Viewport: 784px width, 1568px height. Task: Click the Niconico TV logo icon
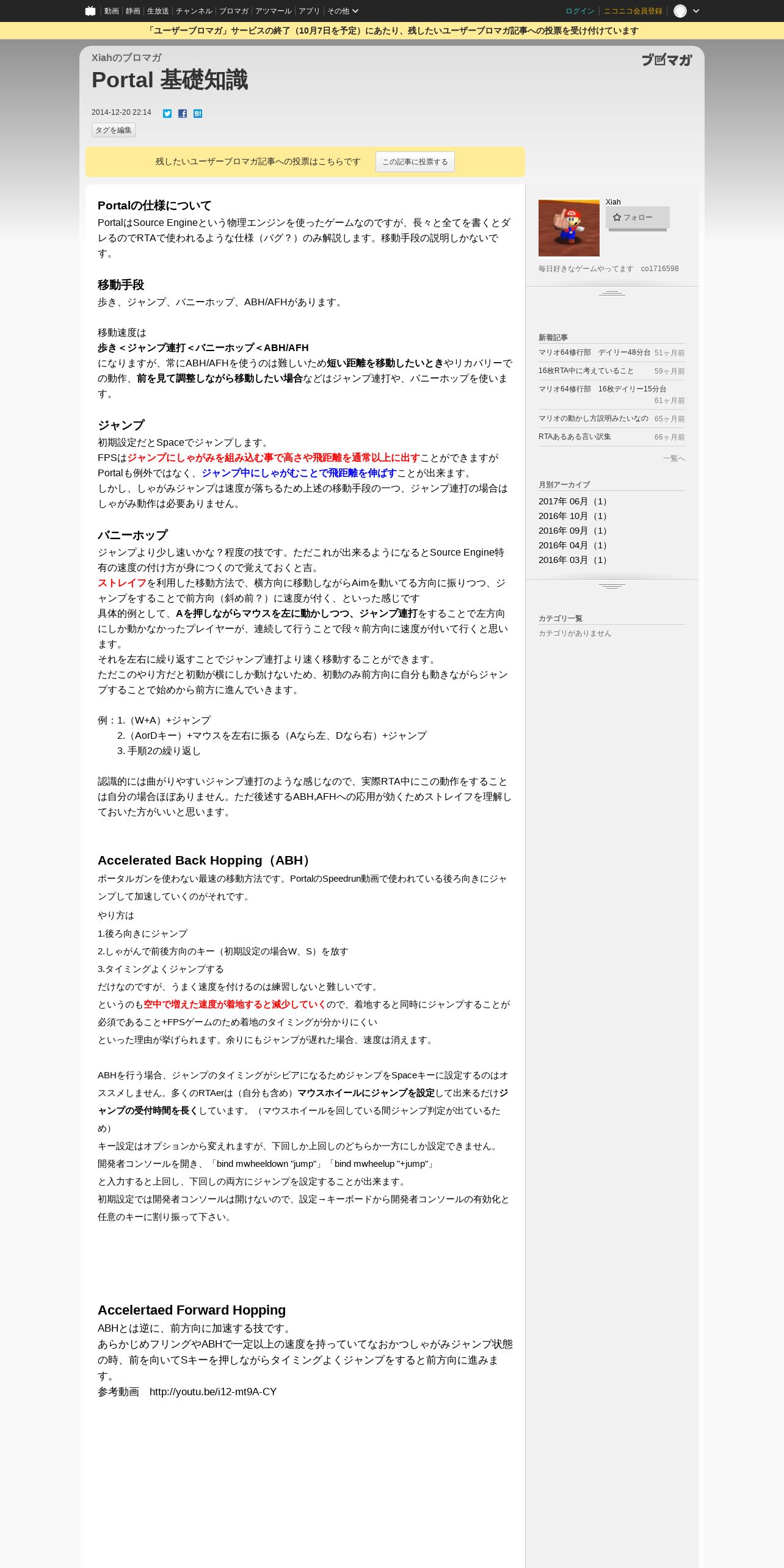(90, 11)
